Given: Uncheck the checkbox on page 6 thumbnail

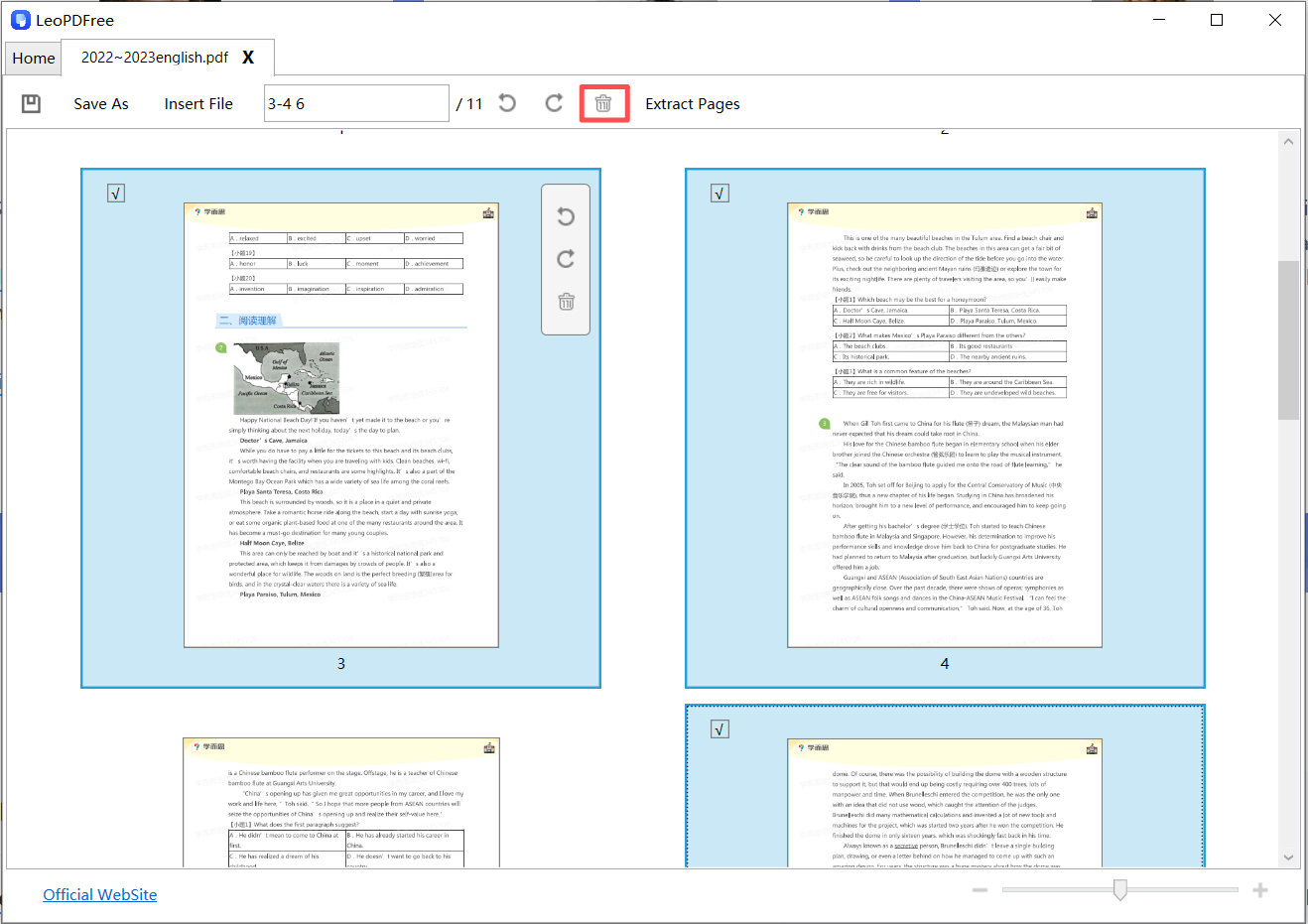Looking at the screenshot, I should coord(719,728).
